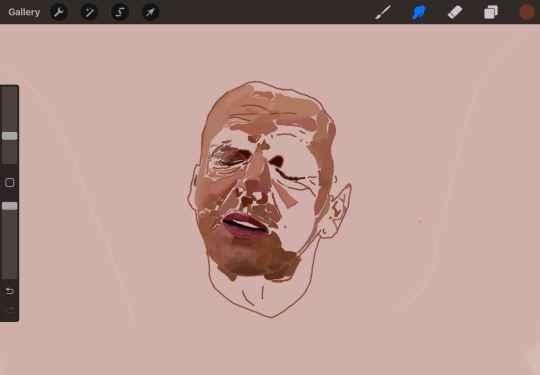Redo the last undone stroke
The image size is (540, 375).
point(10,310)
